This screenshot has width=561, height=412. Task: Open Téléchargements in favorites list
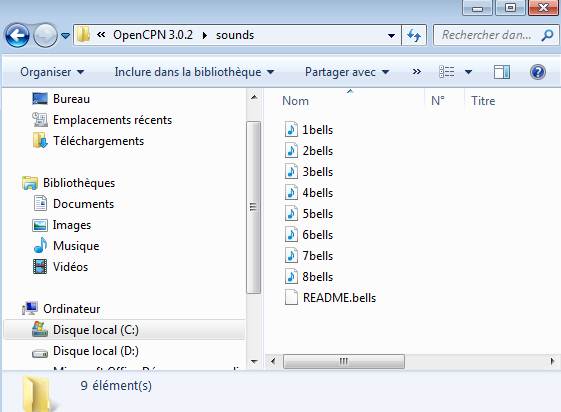point(88,141)
